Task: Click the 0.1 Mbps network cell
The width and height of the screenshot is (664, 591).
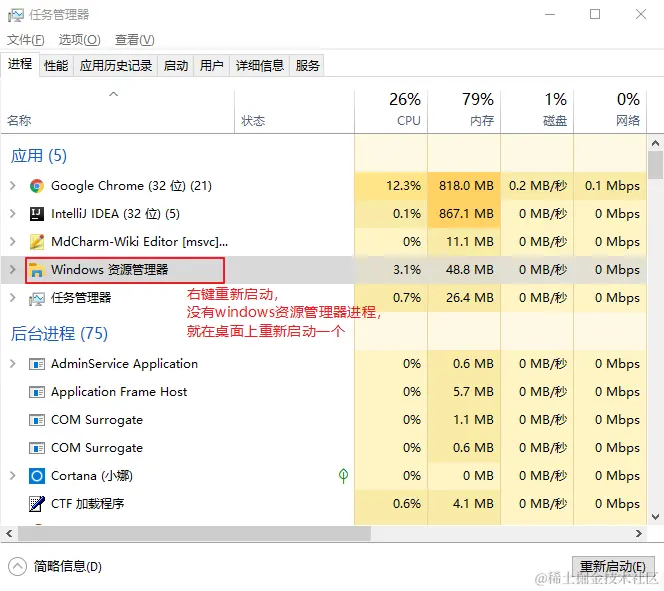Action: [610, 186]
